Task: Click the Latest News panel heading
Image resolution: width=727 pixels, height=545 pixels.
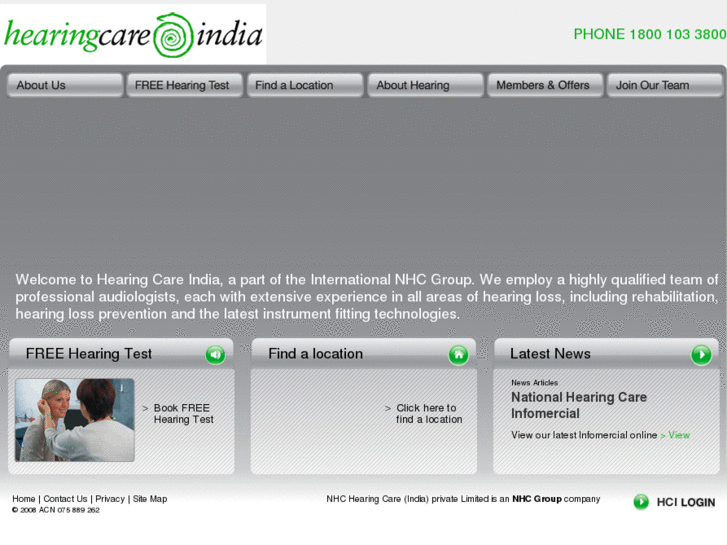Action: click(x=550, y=354)
